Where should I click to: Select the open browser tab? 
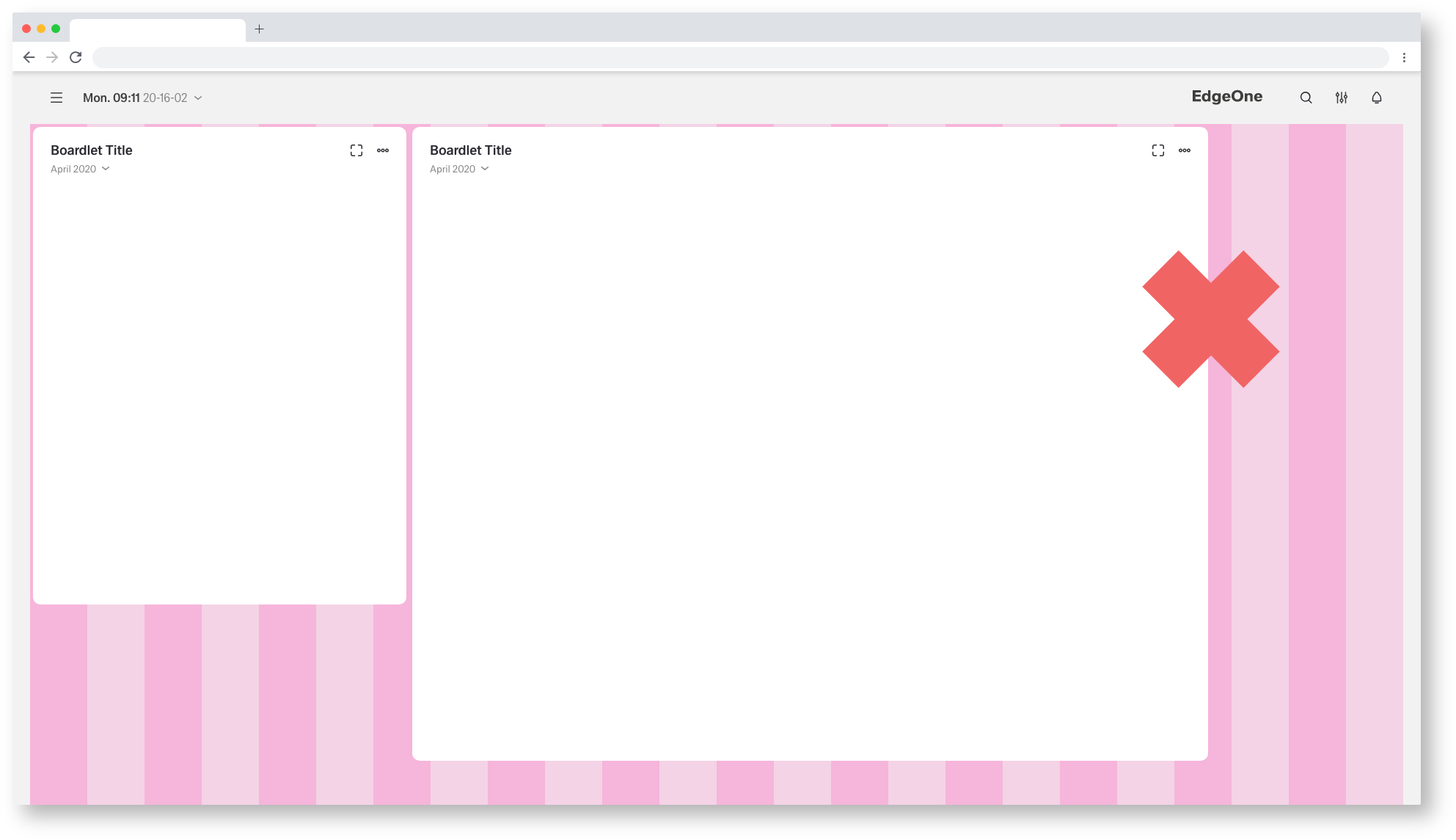pyautogui.click(x=157, y=30)
